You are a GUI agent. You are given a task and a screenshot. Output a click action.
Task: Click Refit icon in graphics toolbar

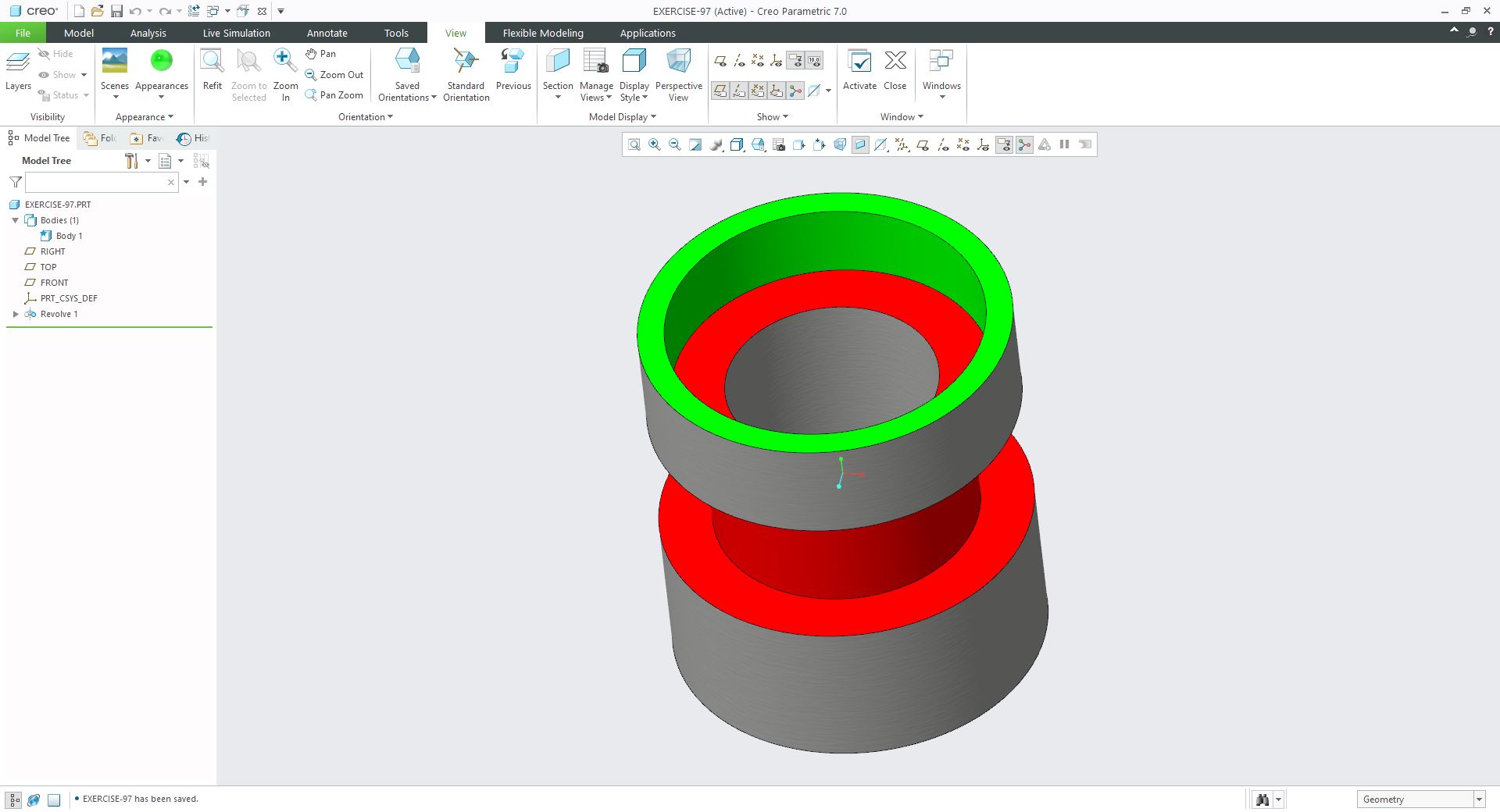(x=634, y=144)
